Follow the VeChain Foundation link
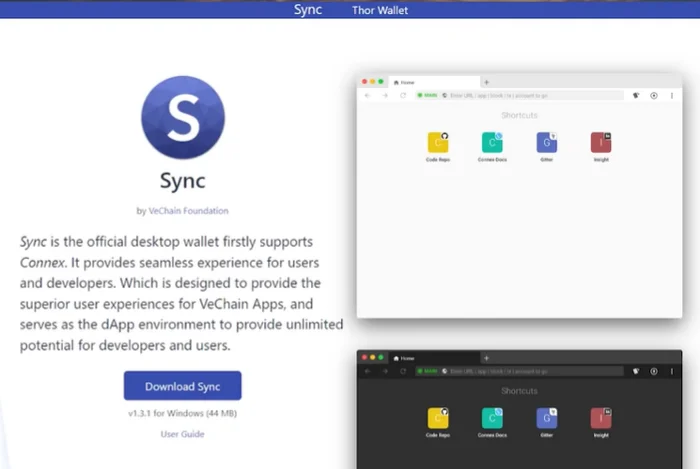 point(188,211)
